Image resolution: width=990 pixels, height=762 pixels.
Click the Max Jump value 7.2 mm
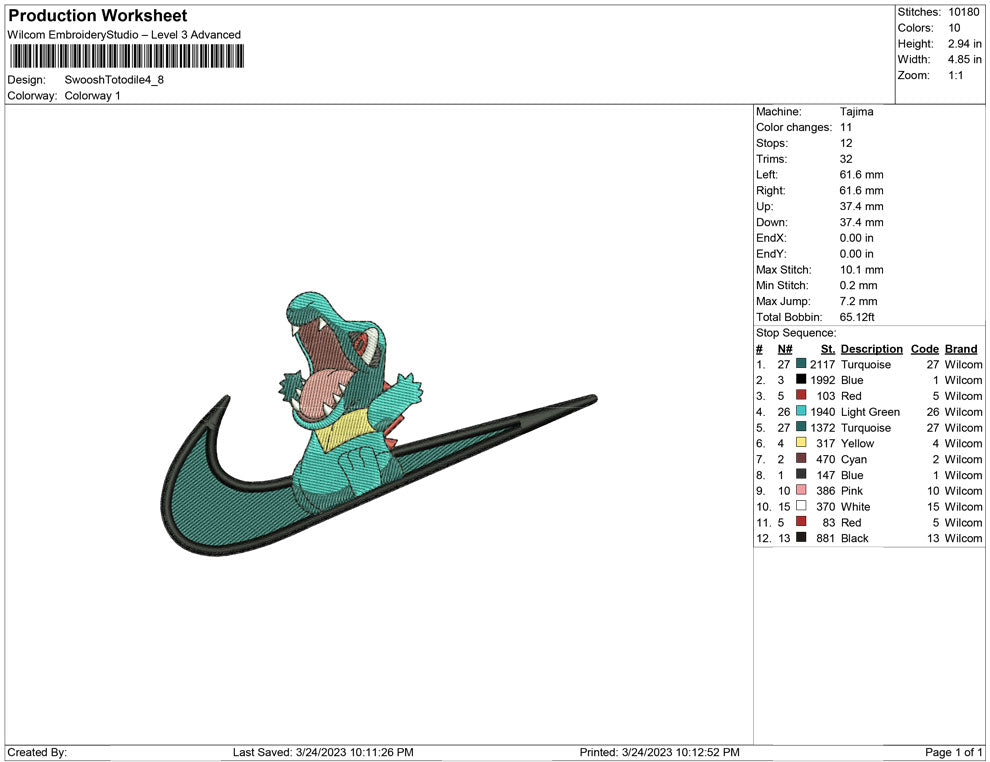pyautogui.click(x=859, y=301)
